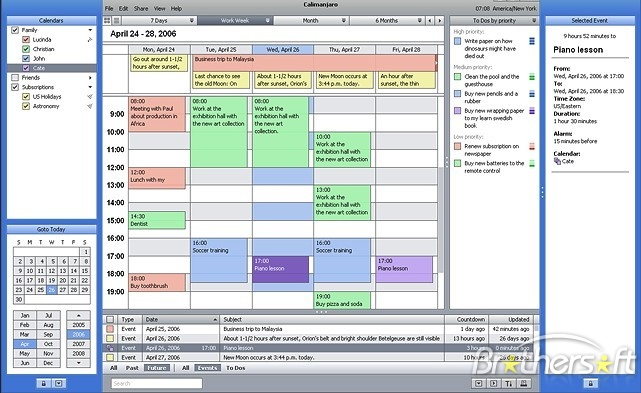Expand the Friends group arrow
This screenshot has width=641, height=393.
[x=90, y=77]
